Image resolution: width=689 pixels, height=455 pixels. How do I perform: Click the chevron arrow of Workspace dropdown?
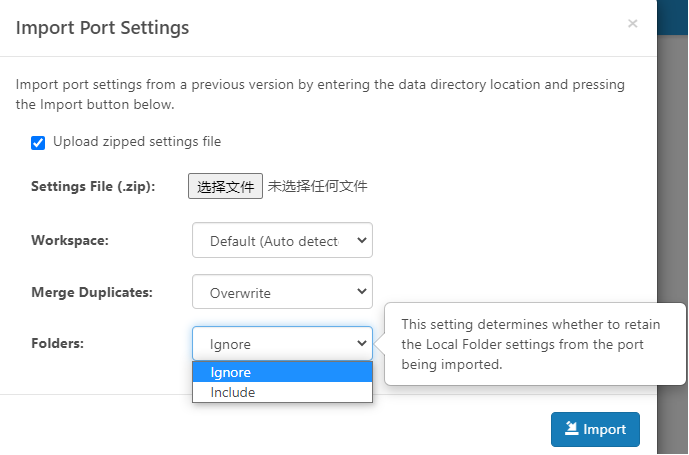362,240
